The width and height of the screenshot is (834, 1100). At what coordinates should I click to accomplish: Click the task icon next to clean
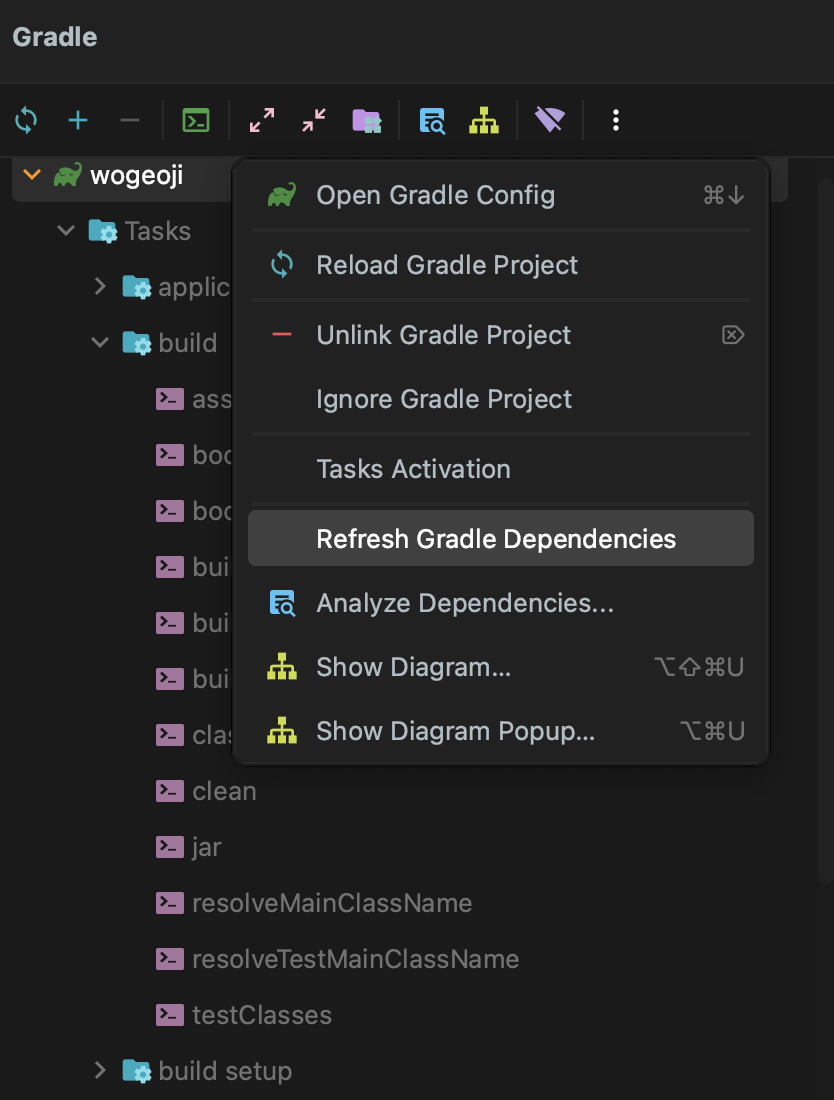tap(170, 791)
